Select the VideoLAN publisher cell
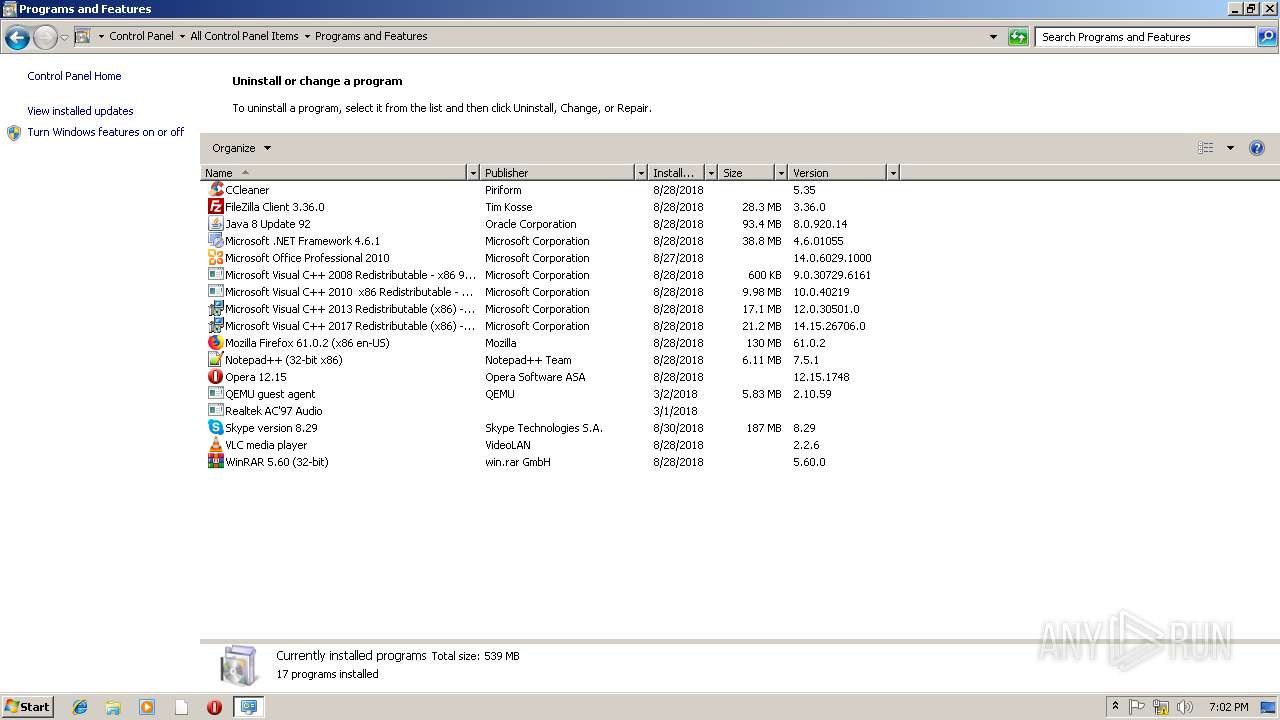The image size is (1280, 720). click(508, 445)
